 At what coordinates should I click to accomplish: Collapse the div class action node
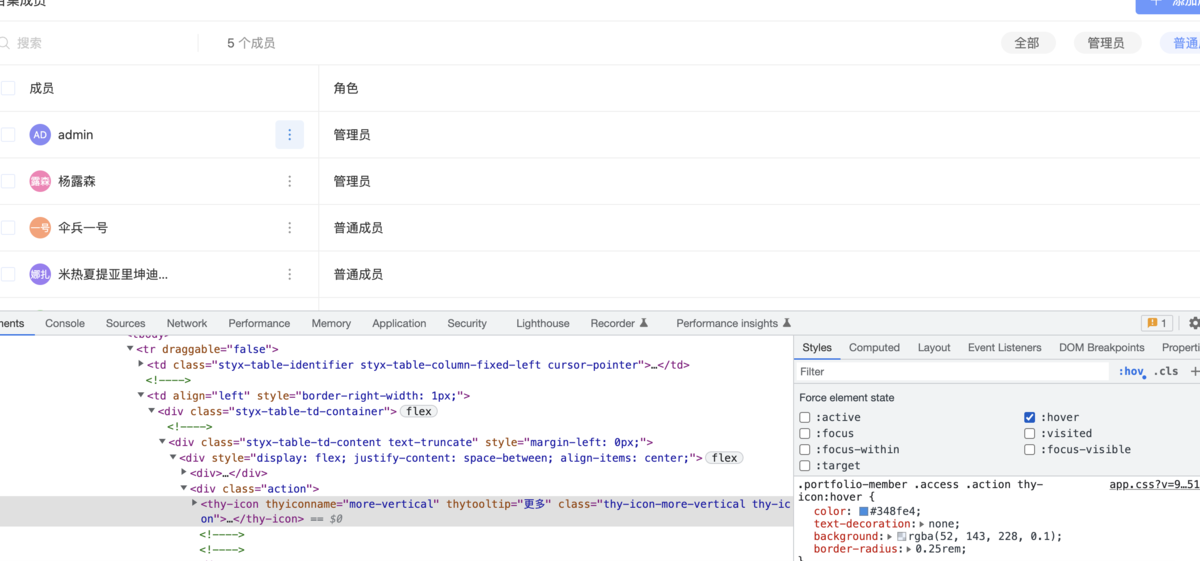[x=184, y=488]
